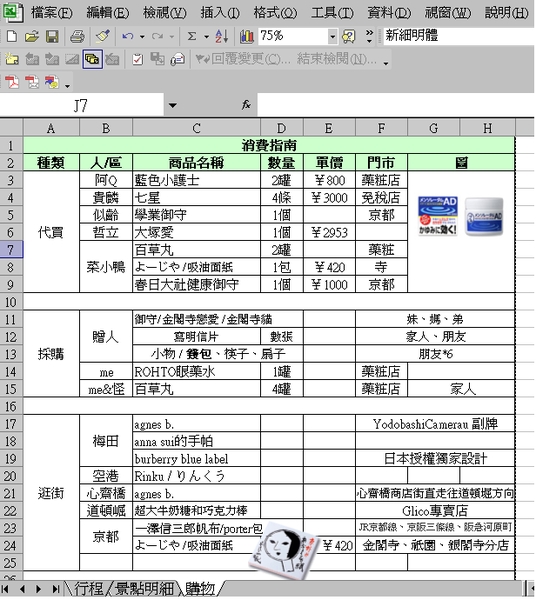This screenshot has width=536, height=600.
Task: Open a file with the folder icon
Action: tap(32, 37)
